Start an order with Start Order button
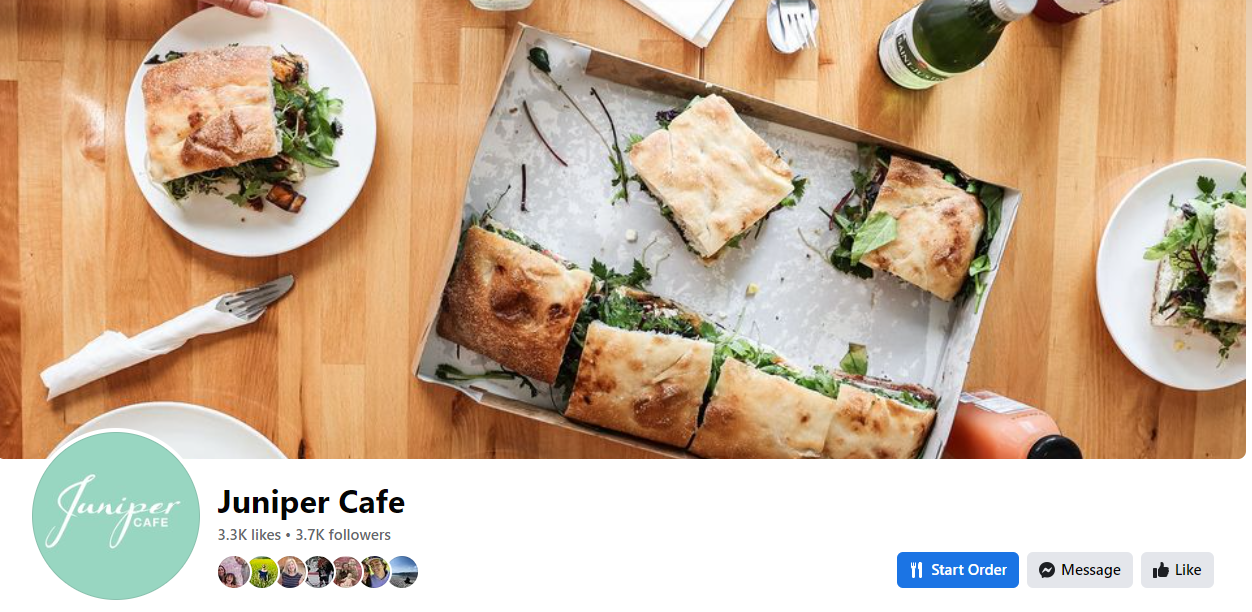This screenshot has height=612, width=1252. pos(958,570)
